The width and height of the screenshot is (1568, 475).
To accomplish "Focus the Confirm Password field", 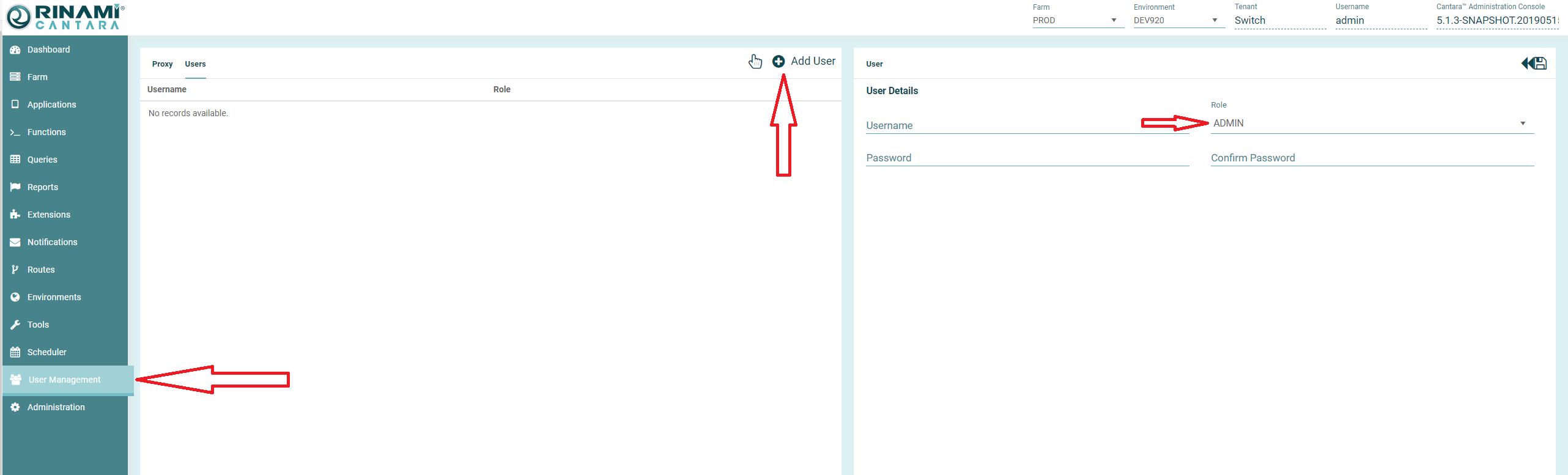I will coord(1371,158).
